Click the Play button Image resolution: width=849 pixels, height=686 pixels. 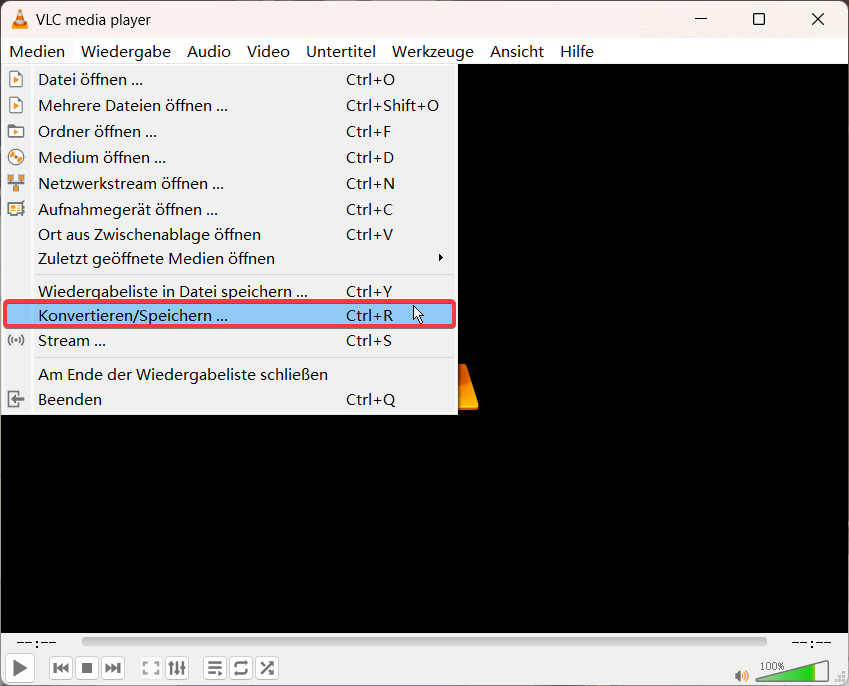point(19,668)
